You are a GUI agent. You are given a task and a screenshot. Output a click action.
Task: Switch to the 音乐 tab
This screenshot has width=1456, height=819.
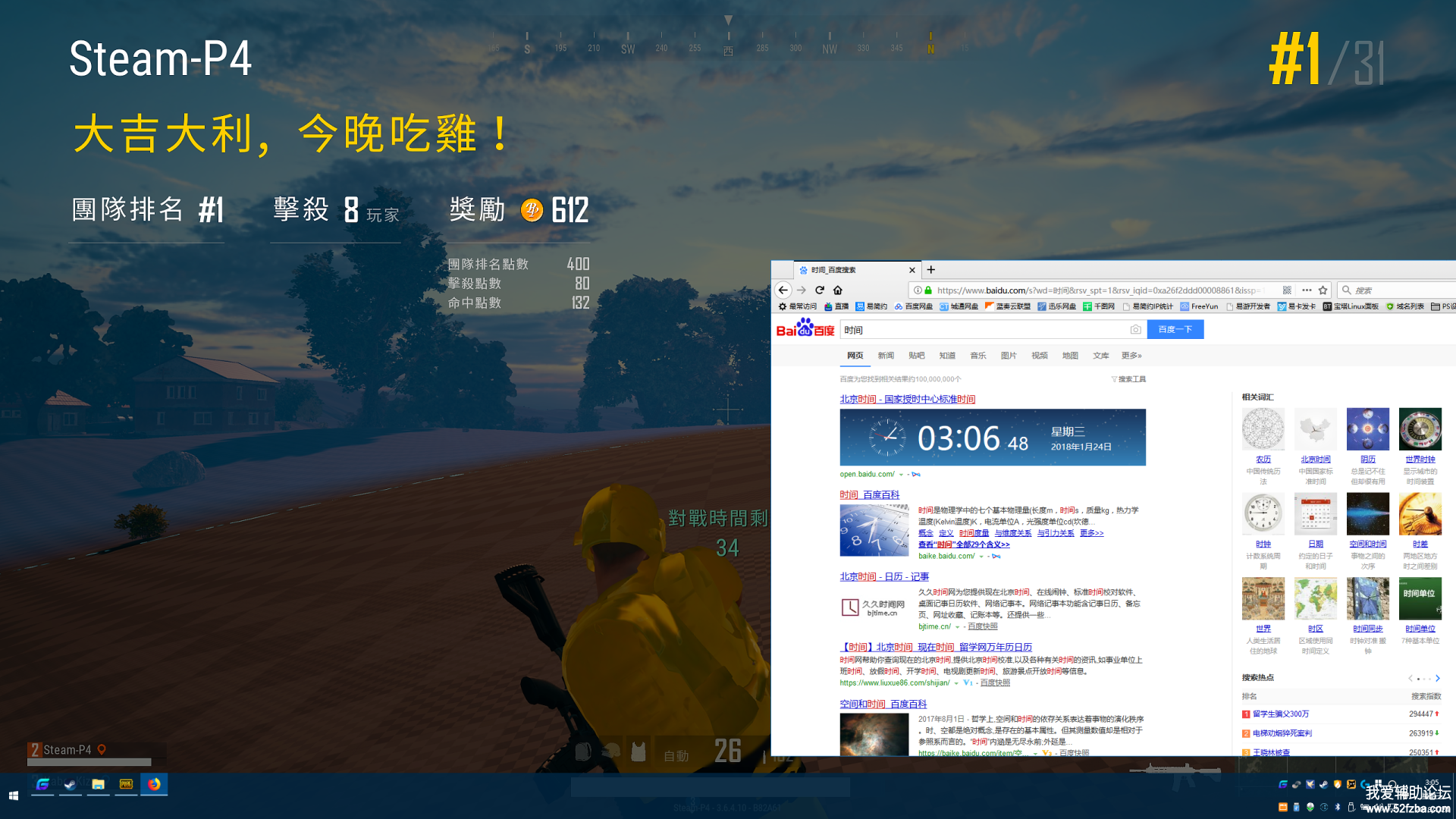coord(978,355)
